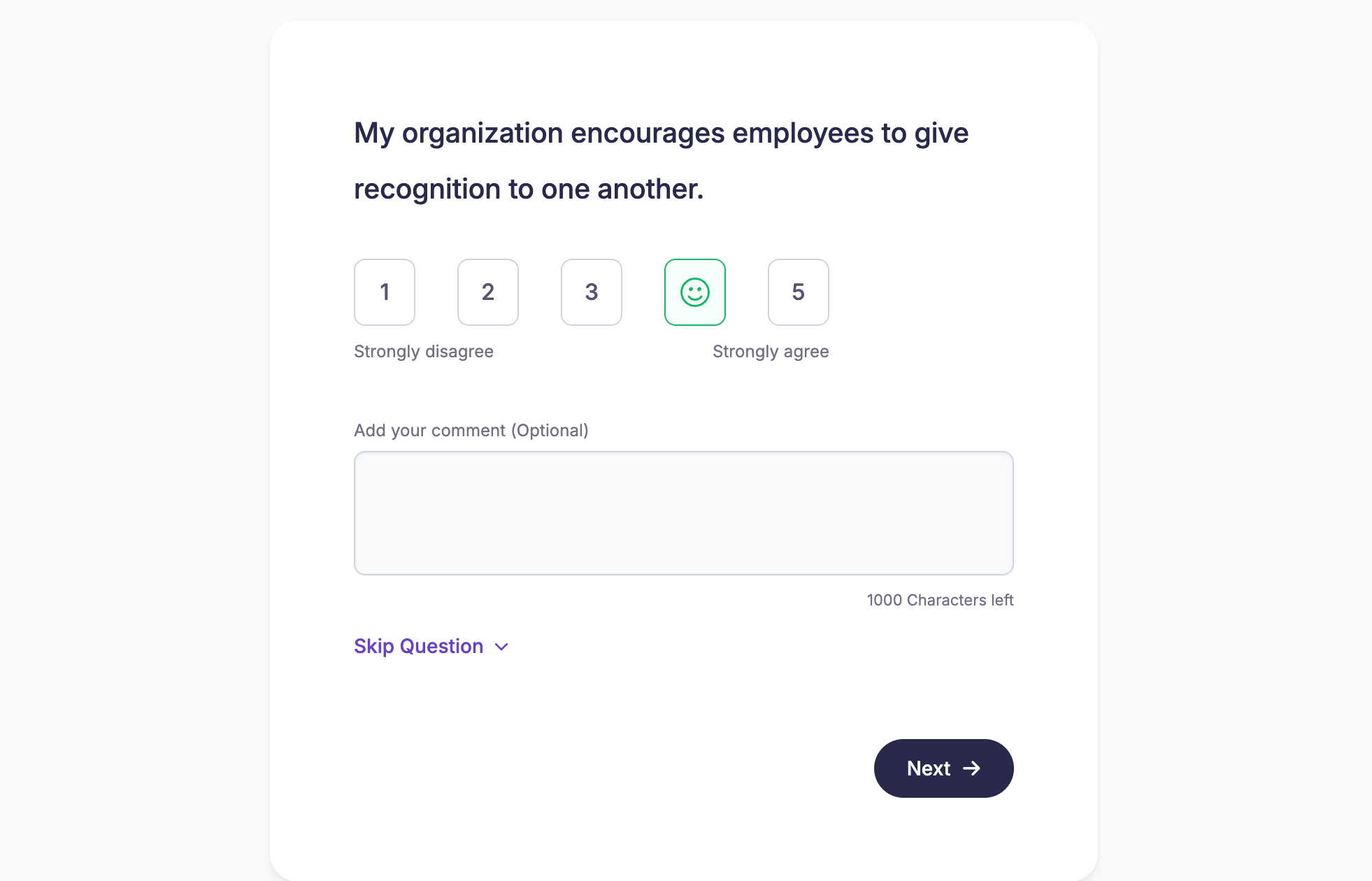Click the smiley's face outline in rating four

coord(695,292)
